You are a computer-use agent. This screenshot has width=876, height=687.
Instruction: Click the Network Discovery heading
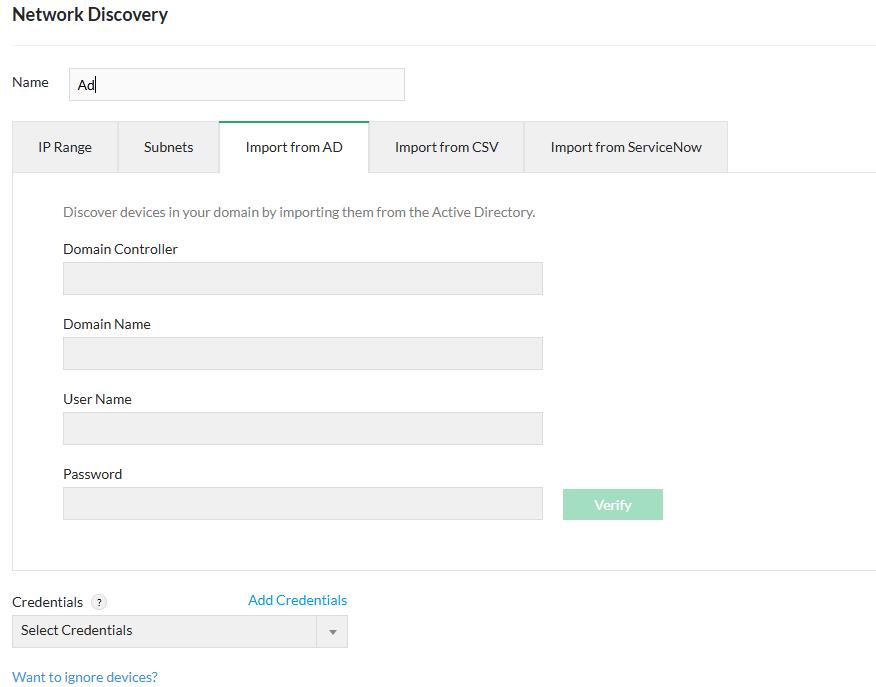(x=90, y=15)
